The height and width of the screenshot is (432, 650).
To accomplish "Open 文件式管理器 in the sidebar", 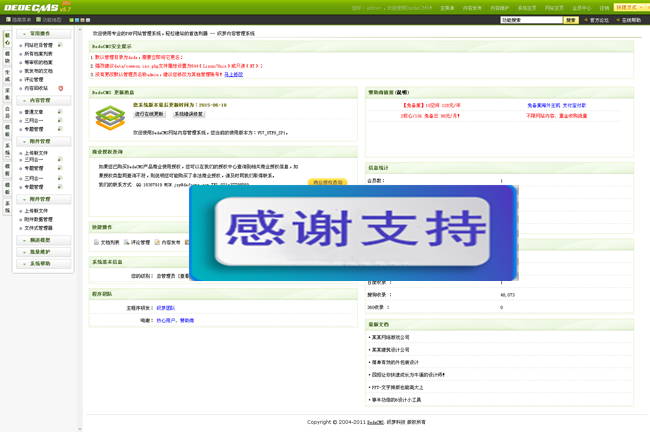I will click(39, 228).
